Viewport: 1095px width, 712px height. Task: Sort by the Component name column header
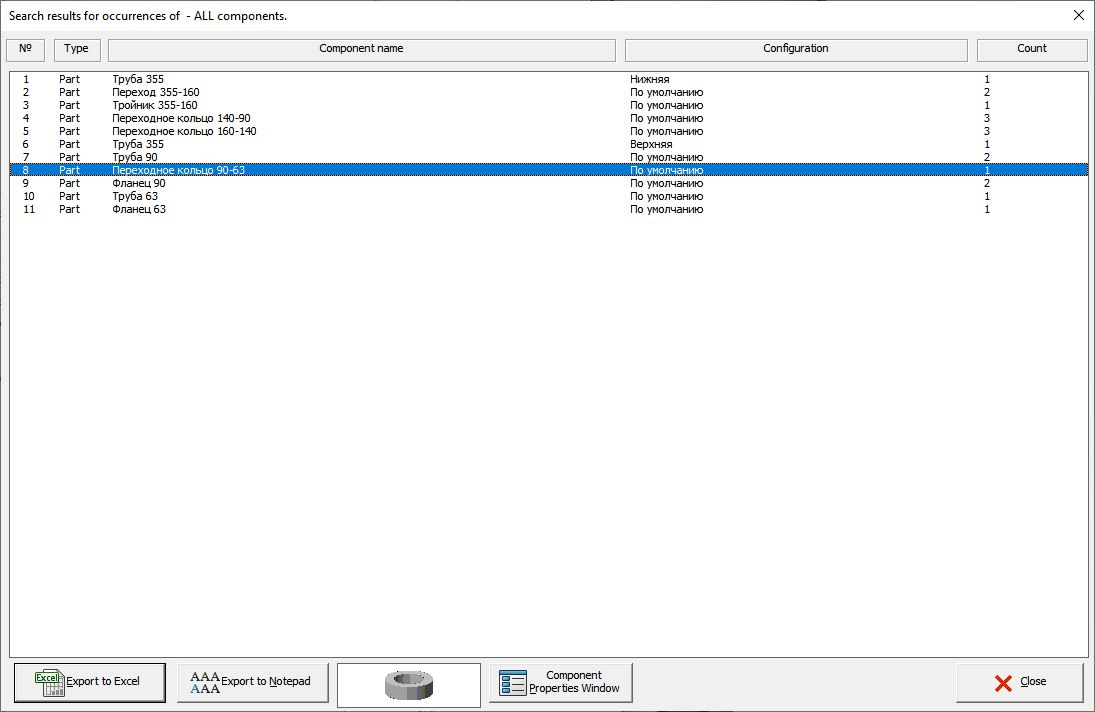tap(361, 49)
